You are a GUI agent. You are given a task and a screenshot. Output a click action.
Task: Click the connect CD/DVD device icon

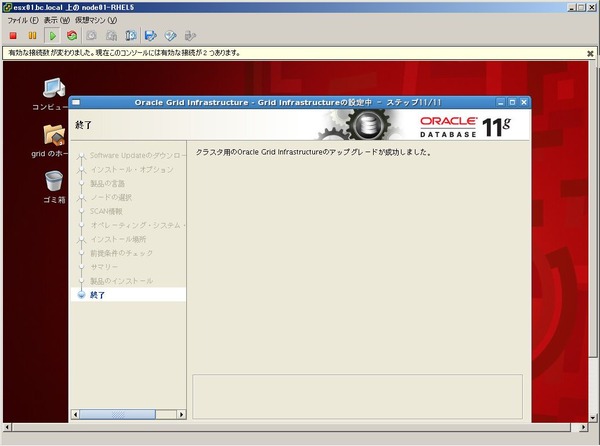coord(171,36)
